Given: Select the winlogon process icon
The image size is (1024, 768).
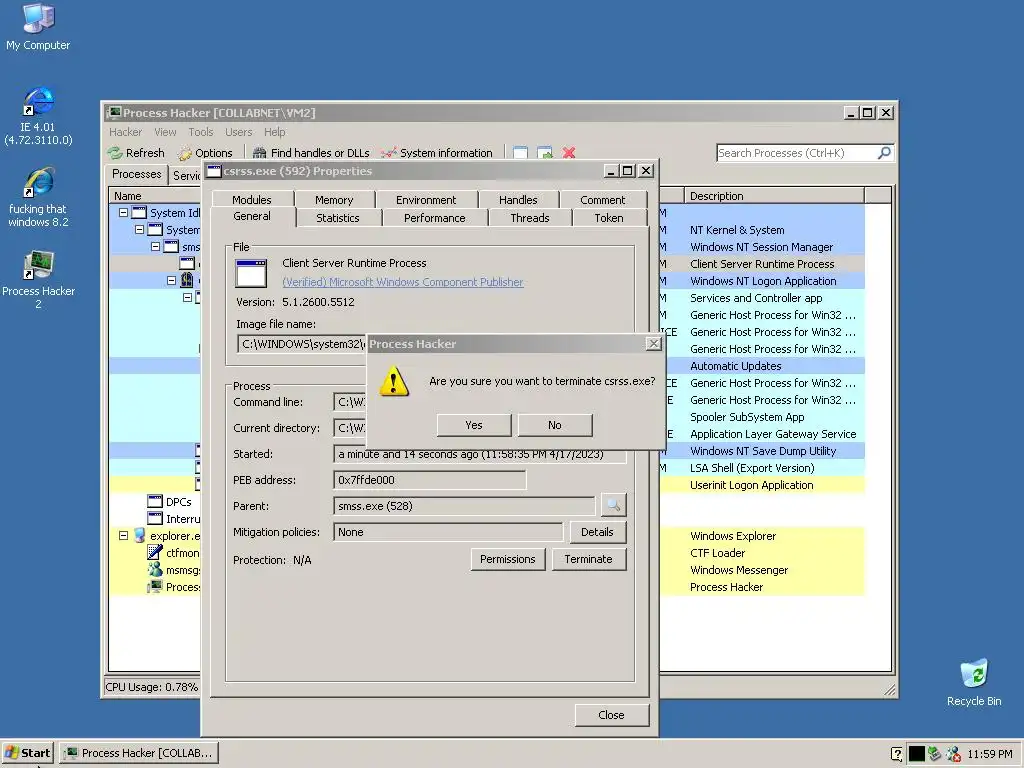Looking at the screenshot, I should coord(187,280).
